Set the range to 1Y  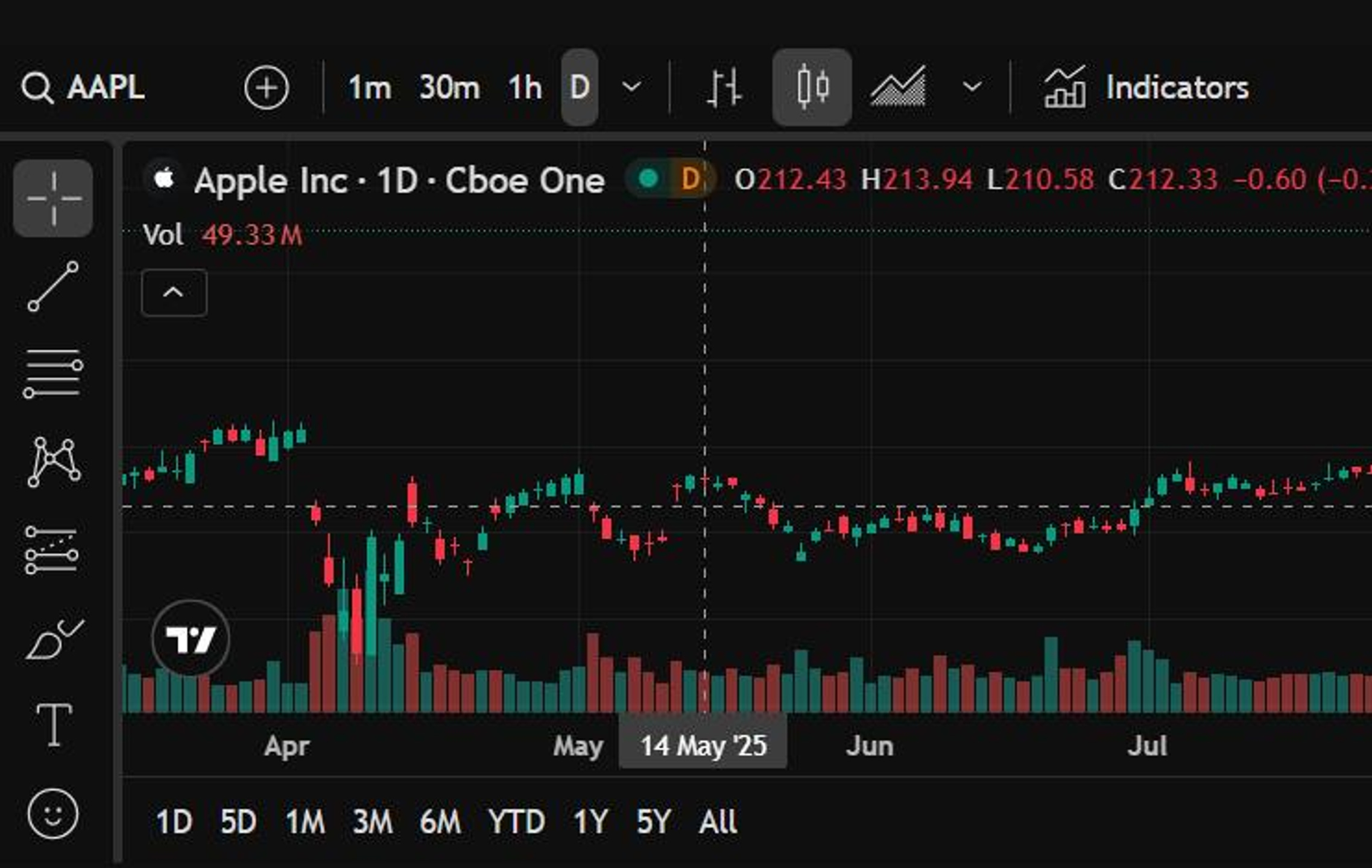pos(590,821)
